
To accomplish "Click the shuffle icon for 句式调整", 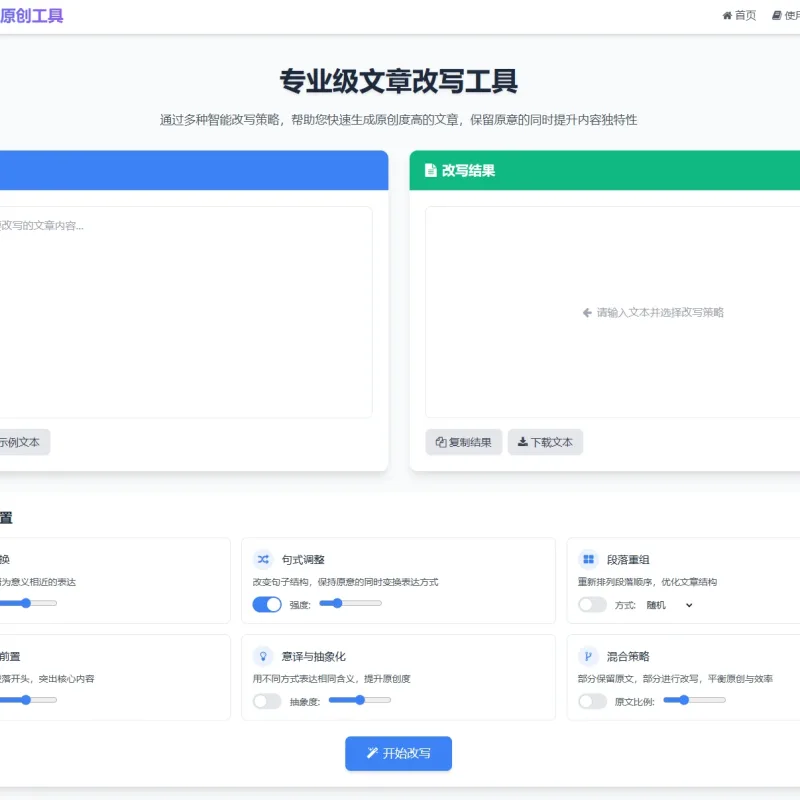I will tap(263, 559).
